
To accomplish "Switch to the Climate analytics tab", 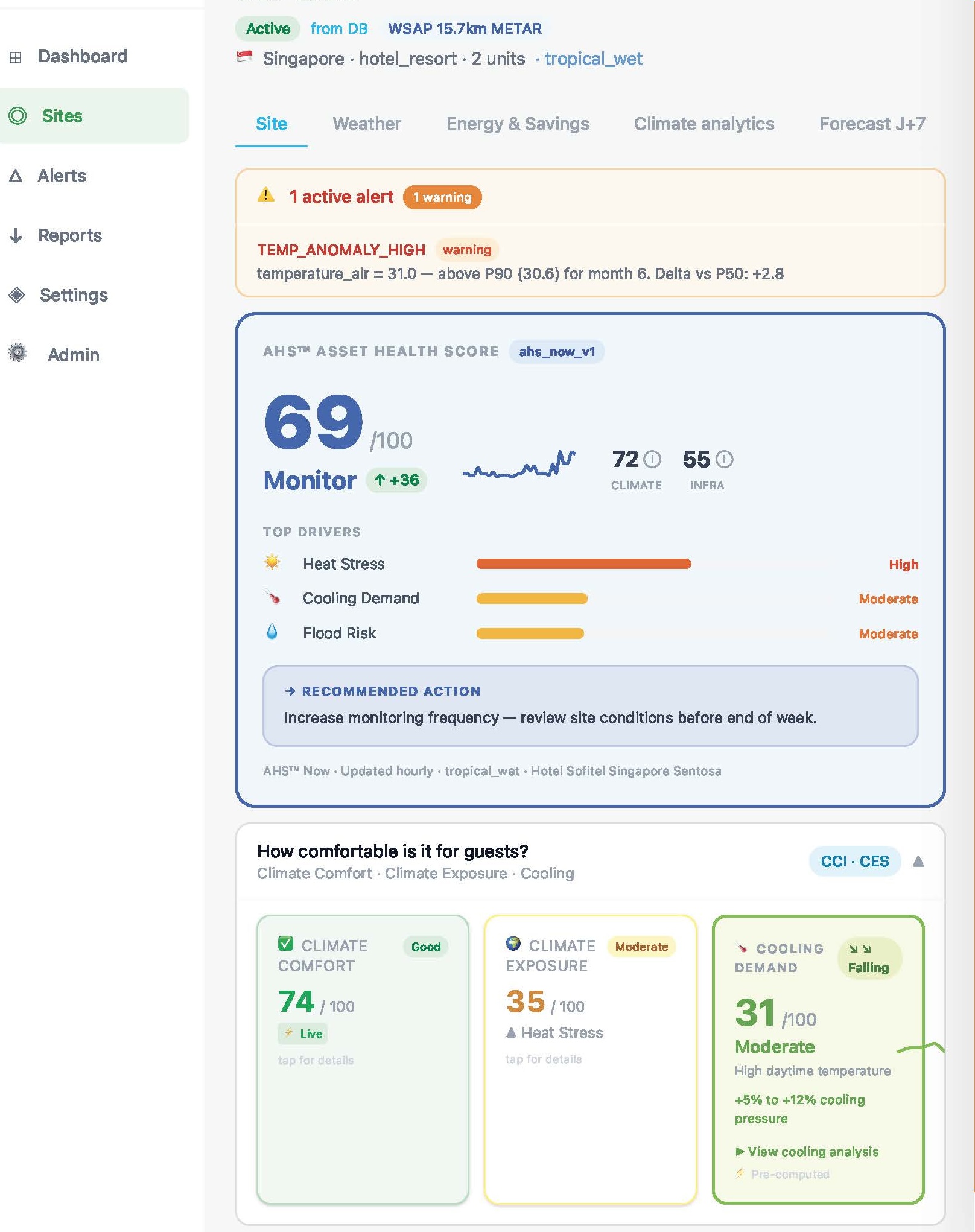I will coord(703,124).
